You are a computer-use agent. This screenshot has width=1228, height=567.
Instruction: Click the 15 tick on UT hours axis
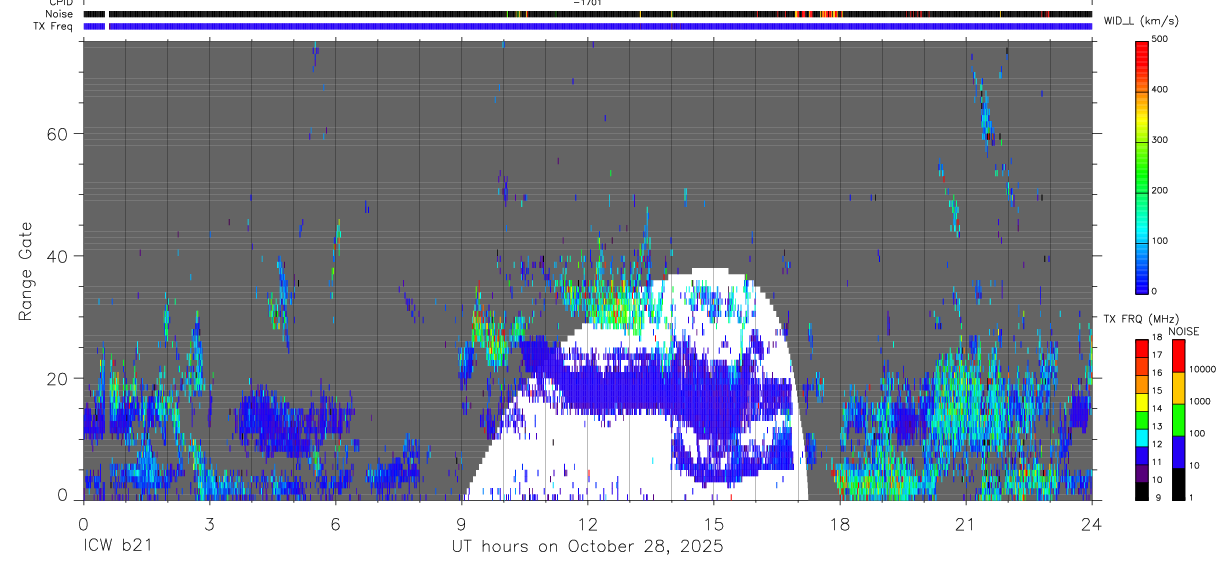tap(714, 524)
